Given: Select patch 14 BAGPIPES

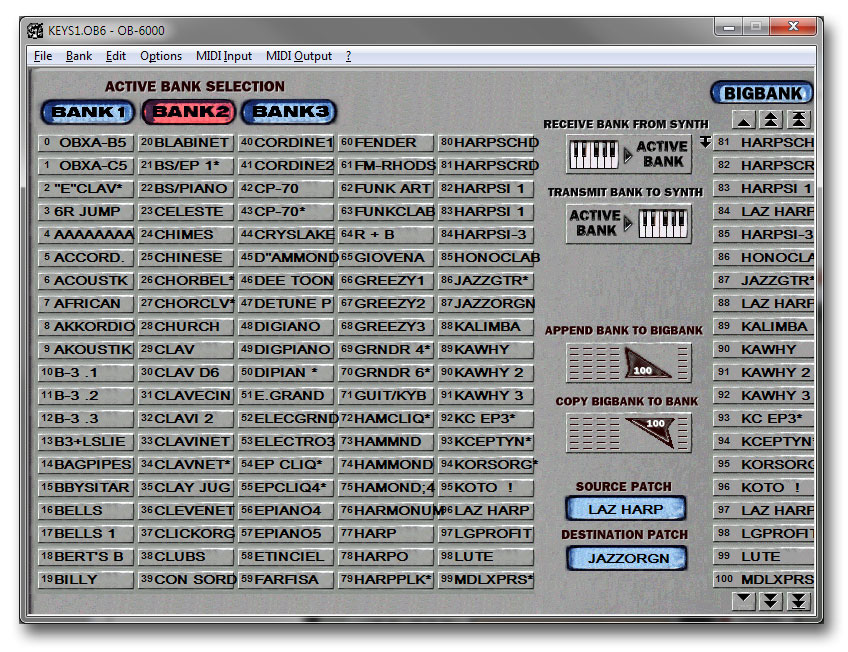Looking at the screenshot, I should click(x=85, y=464).
